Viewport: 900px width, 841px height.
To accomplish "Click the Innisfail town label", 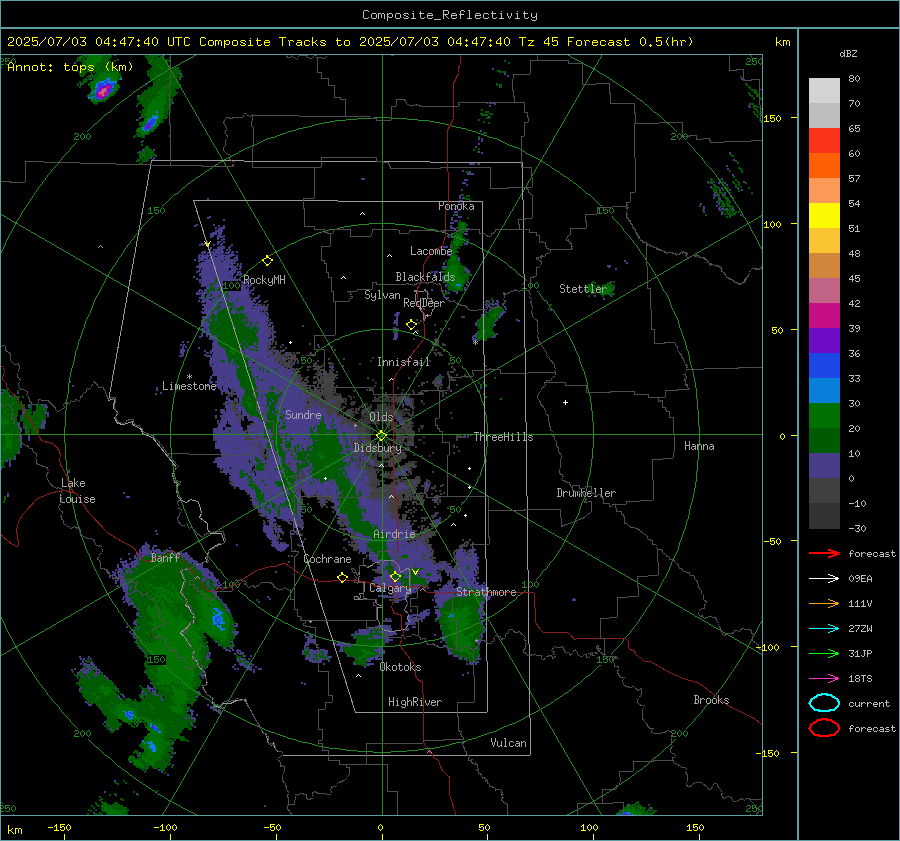I will (404, 362).
